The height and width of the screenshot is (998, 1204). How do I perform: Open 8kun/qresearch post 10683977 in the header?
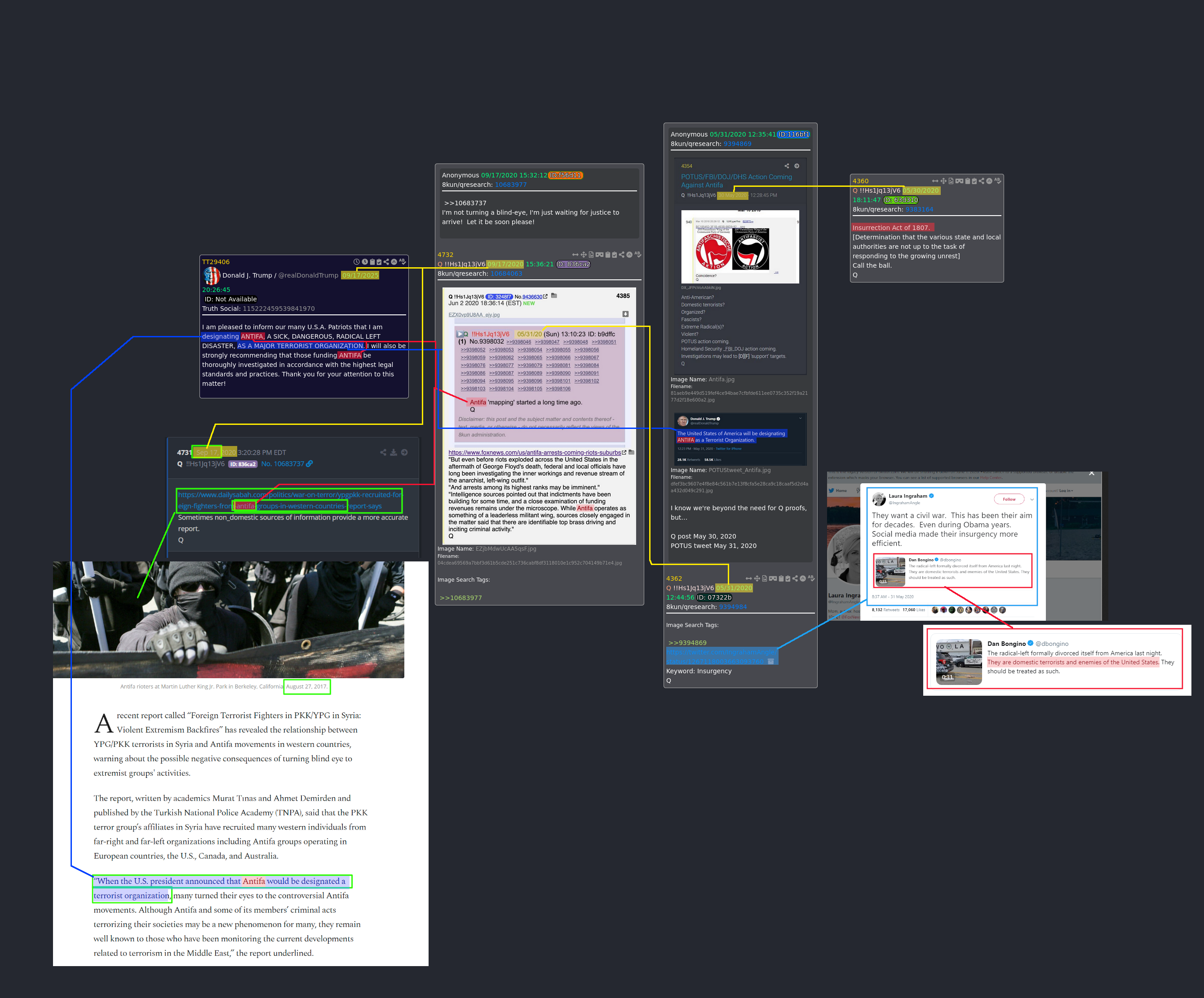510,185
